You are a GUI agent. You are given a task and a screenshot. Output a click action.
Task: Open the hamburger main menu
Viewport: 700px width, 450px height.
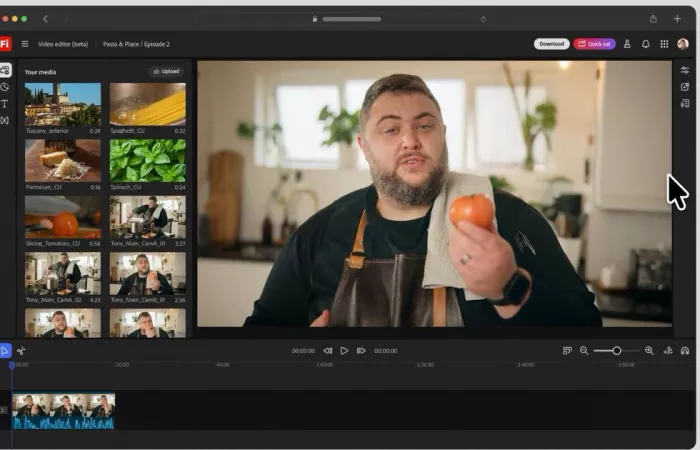[x=25, y=44]
